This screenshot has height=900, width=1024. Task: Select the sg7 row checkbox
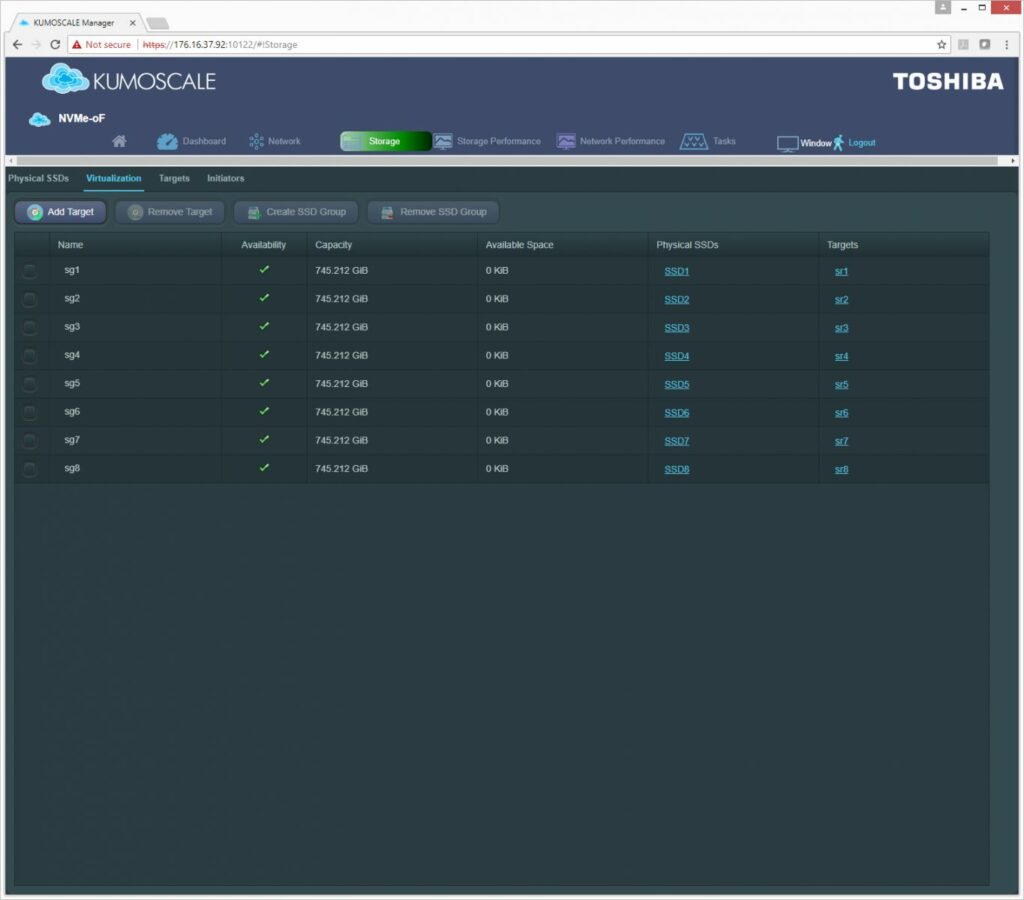pyautogui.click(x=29, y=441)
